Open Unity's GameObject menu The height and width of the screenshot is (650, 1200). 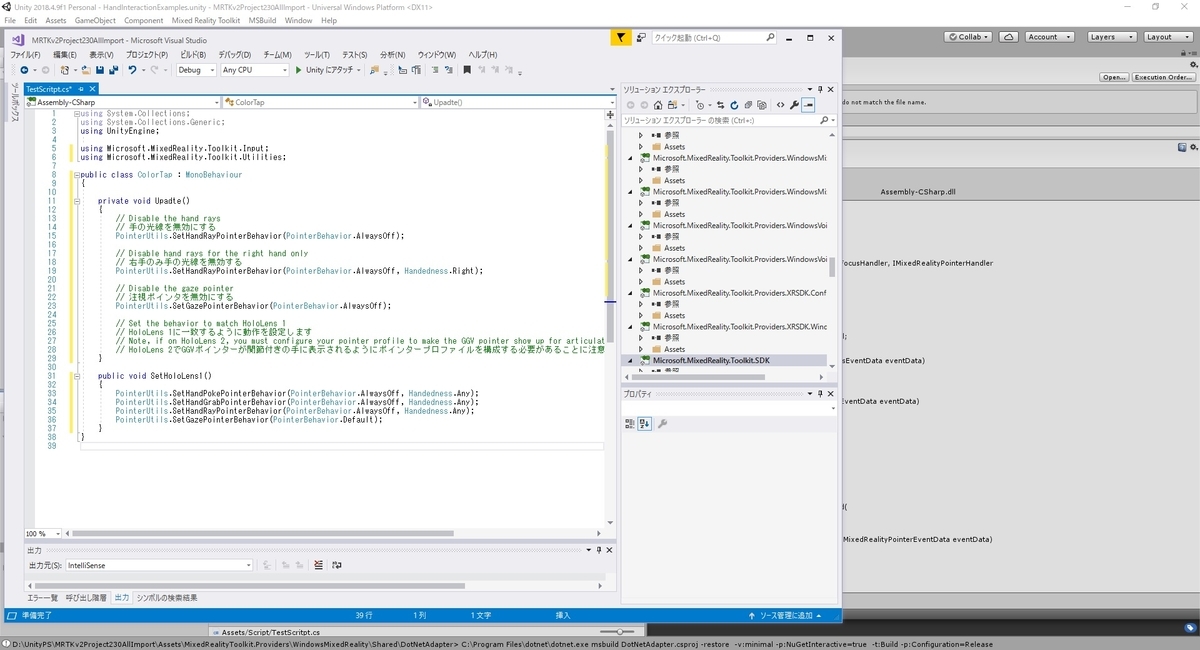[95, 20]
